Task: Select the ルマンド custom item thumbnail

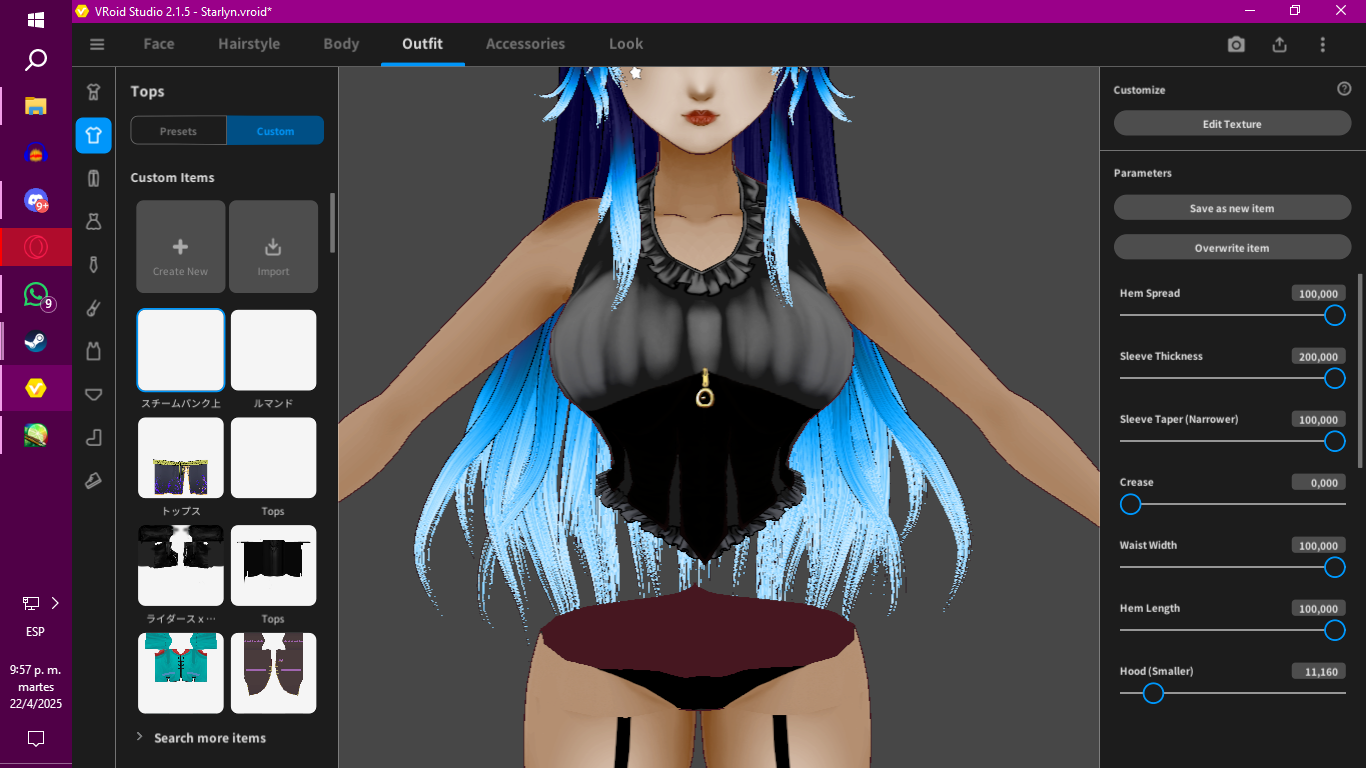Action: tap(273, 350)
